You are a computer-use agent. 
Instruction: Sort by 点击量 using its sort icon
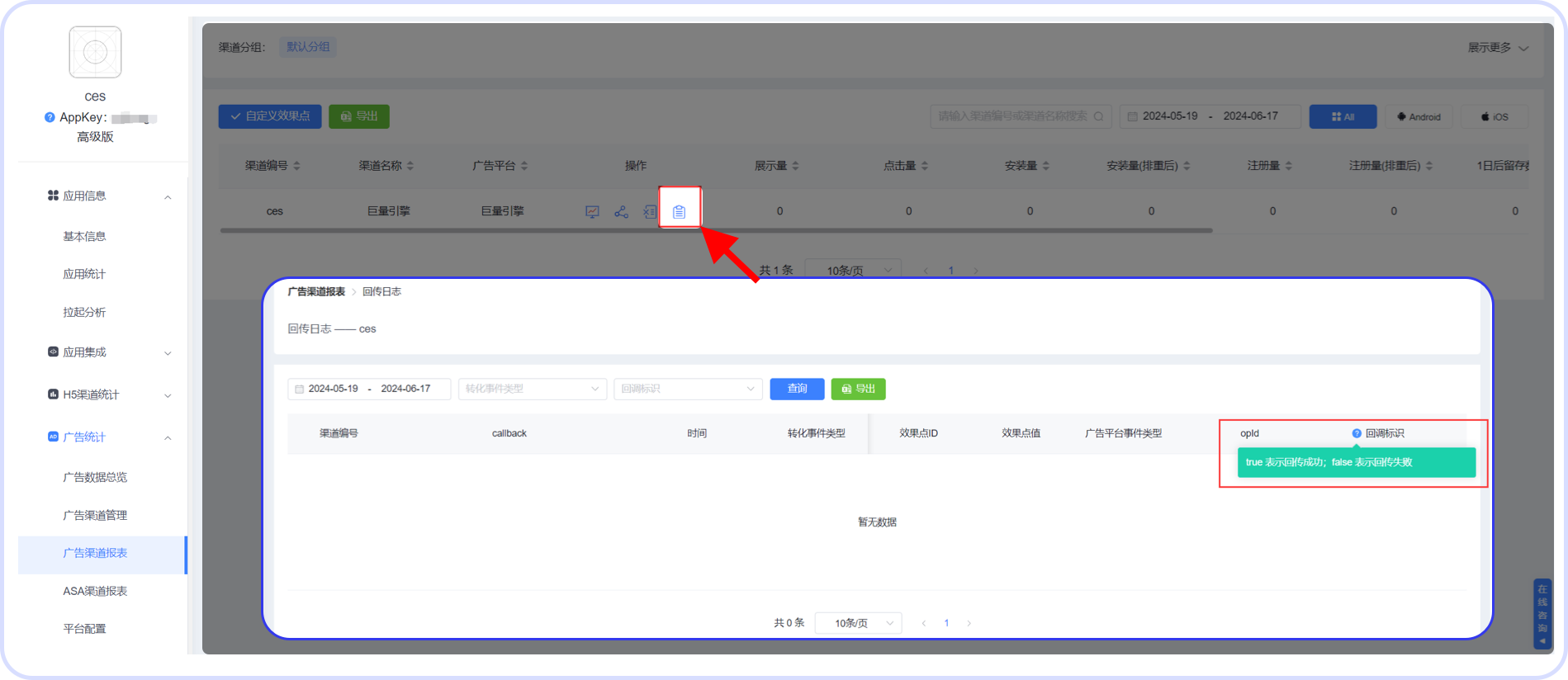925,166
